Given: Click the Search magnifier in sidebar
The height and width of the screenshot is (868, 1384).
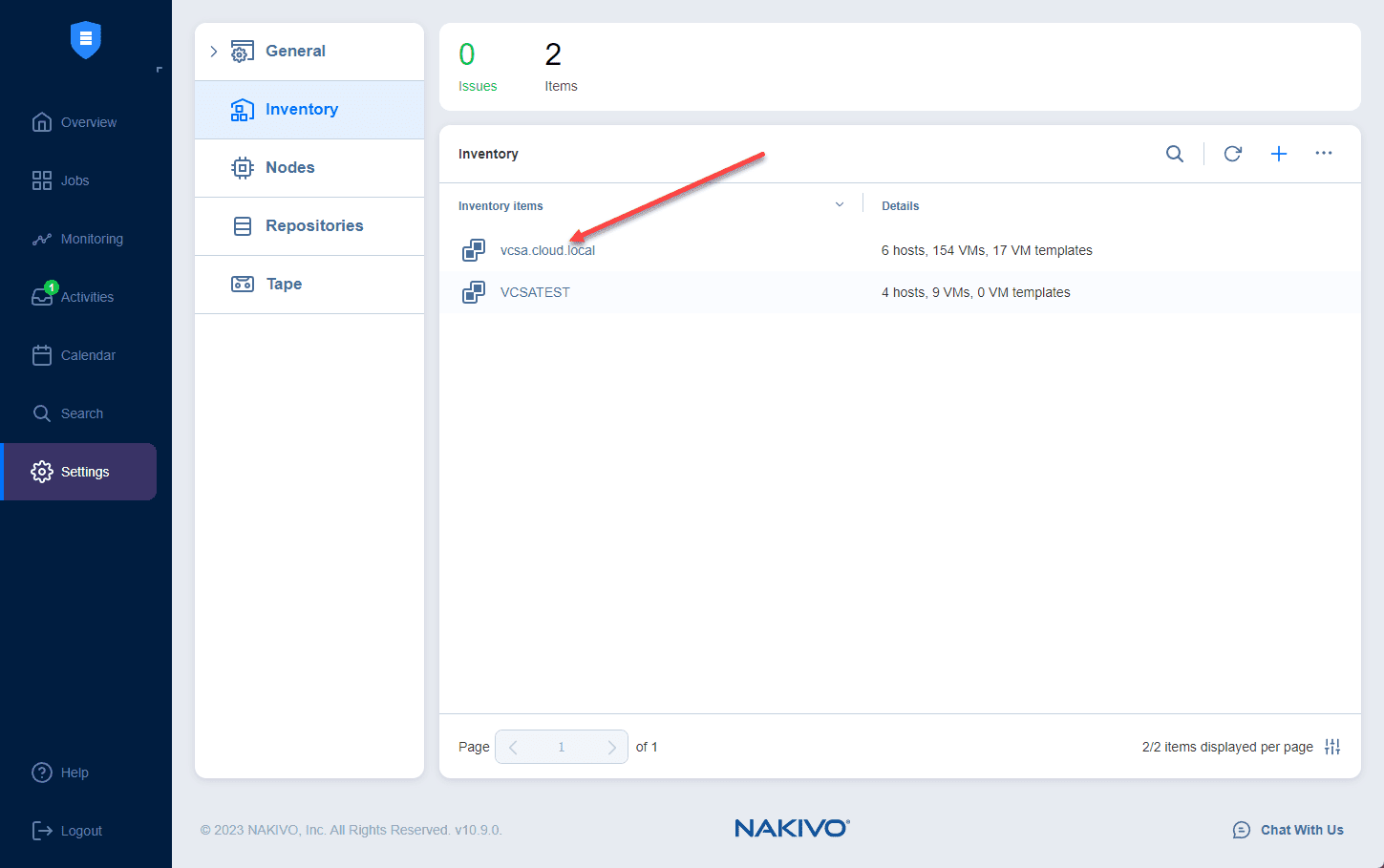Looking at the screenshot, I should point(42,413).
